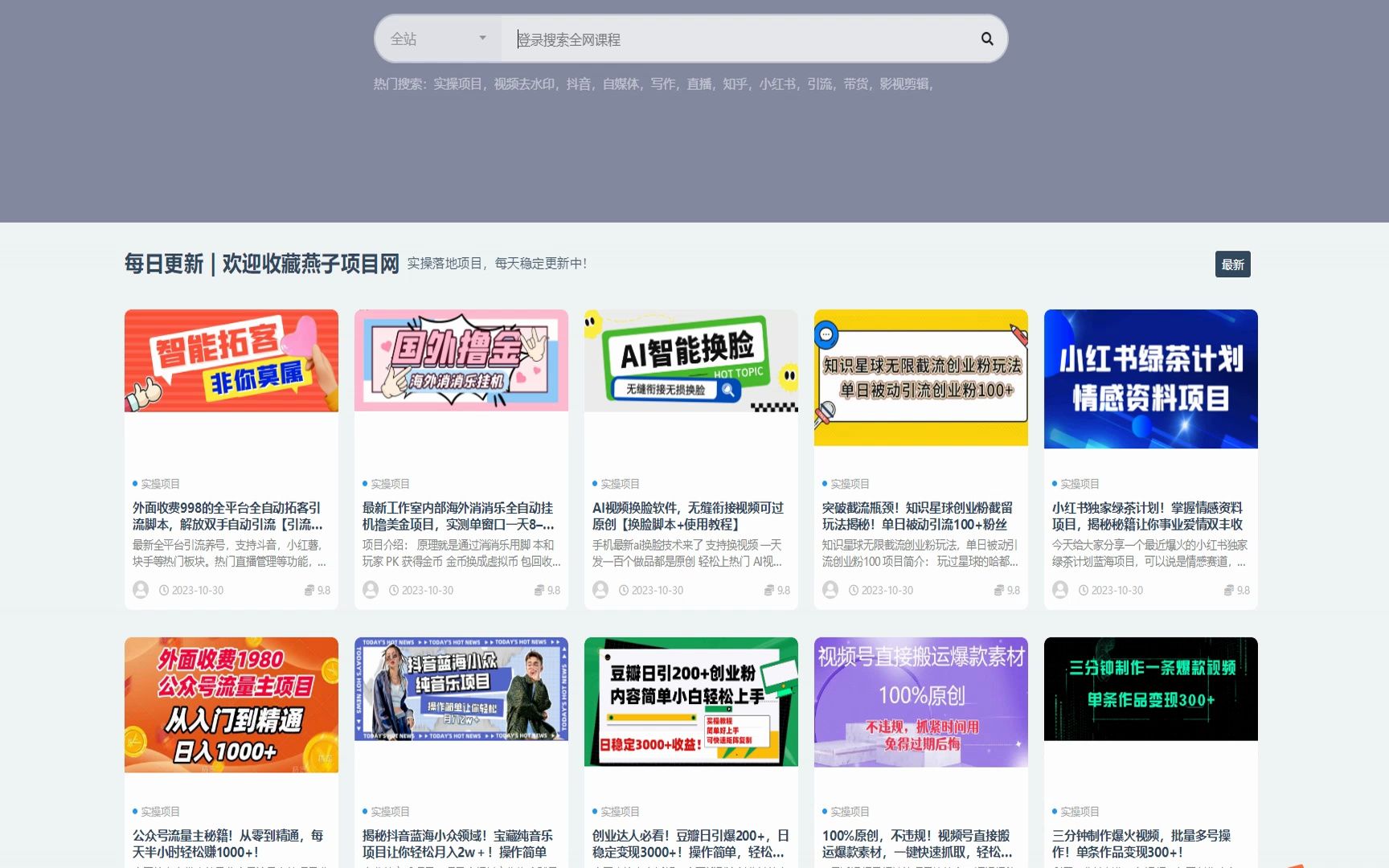Open article title 小红书独家绿茶计划

(1147, 516)
